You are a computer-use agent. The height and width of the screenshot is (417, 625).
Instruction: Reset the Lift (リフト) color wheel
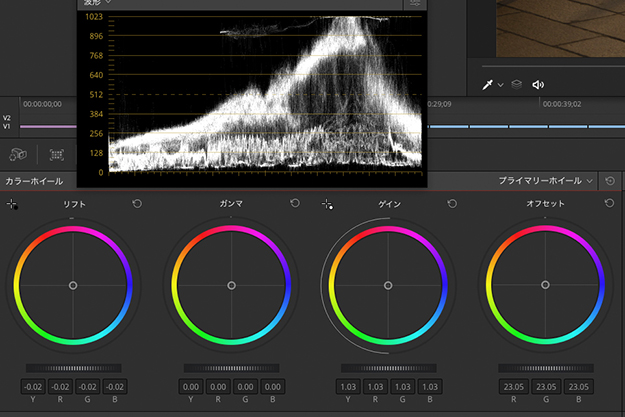[137, 204]
